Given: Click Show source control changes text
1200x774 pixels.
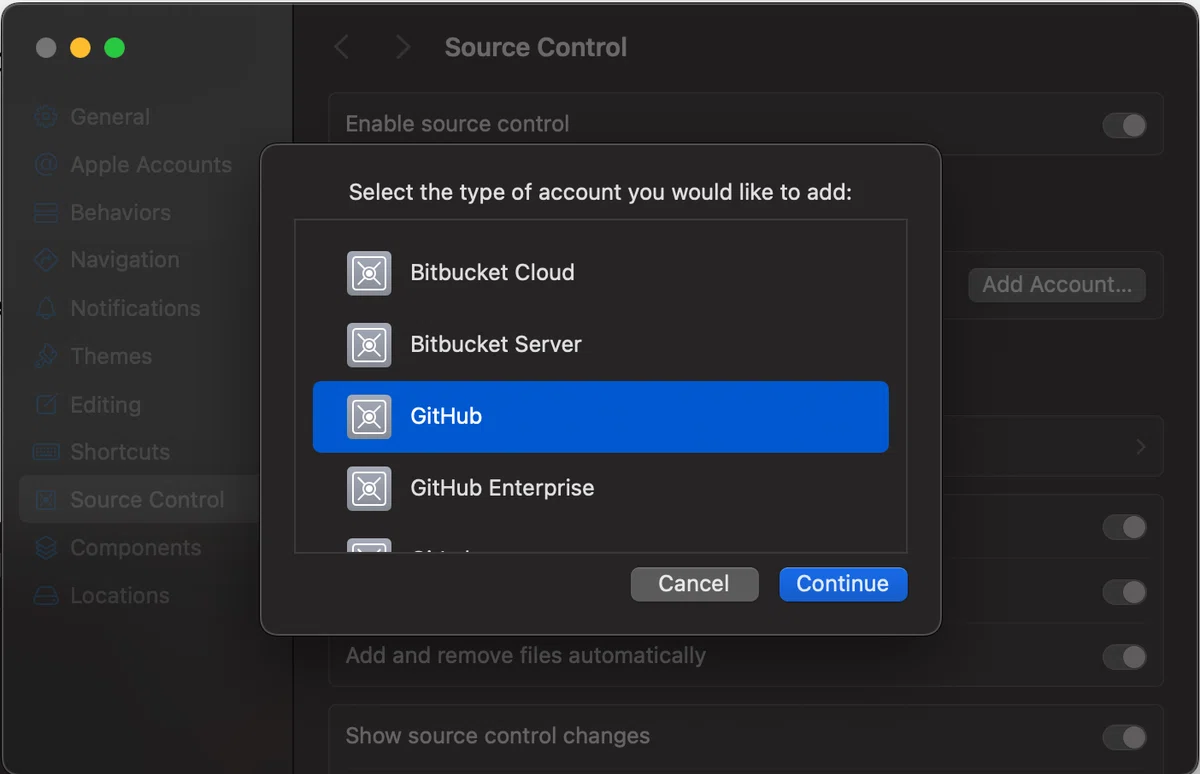Looking at the screenshot, I should coord(497,737).
